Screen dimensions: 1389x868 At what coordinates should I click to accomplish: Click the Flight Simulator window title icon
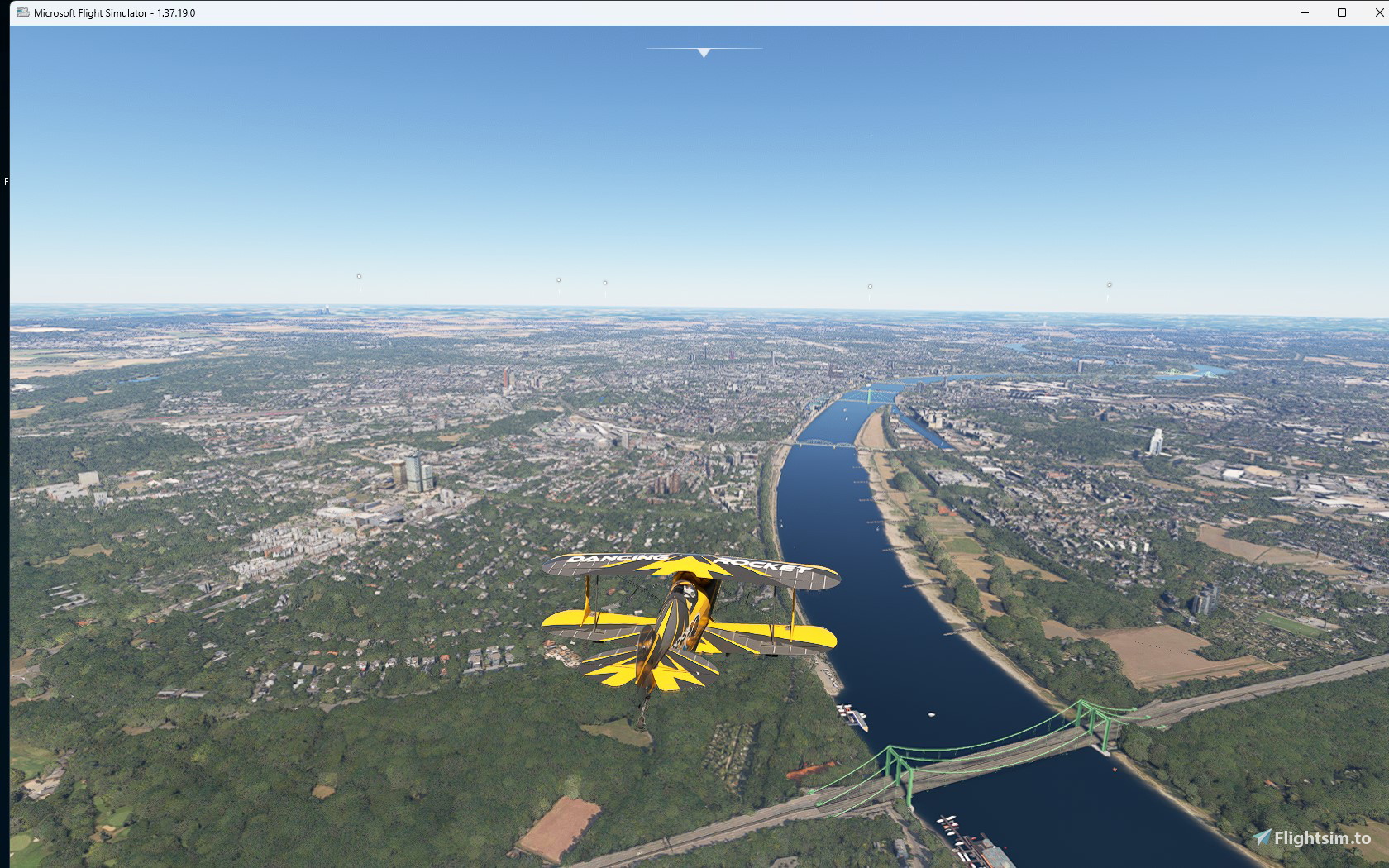pos(23,12)
